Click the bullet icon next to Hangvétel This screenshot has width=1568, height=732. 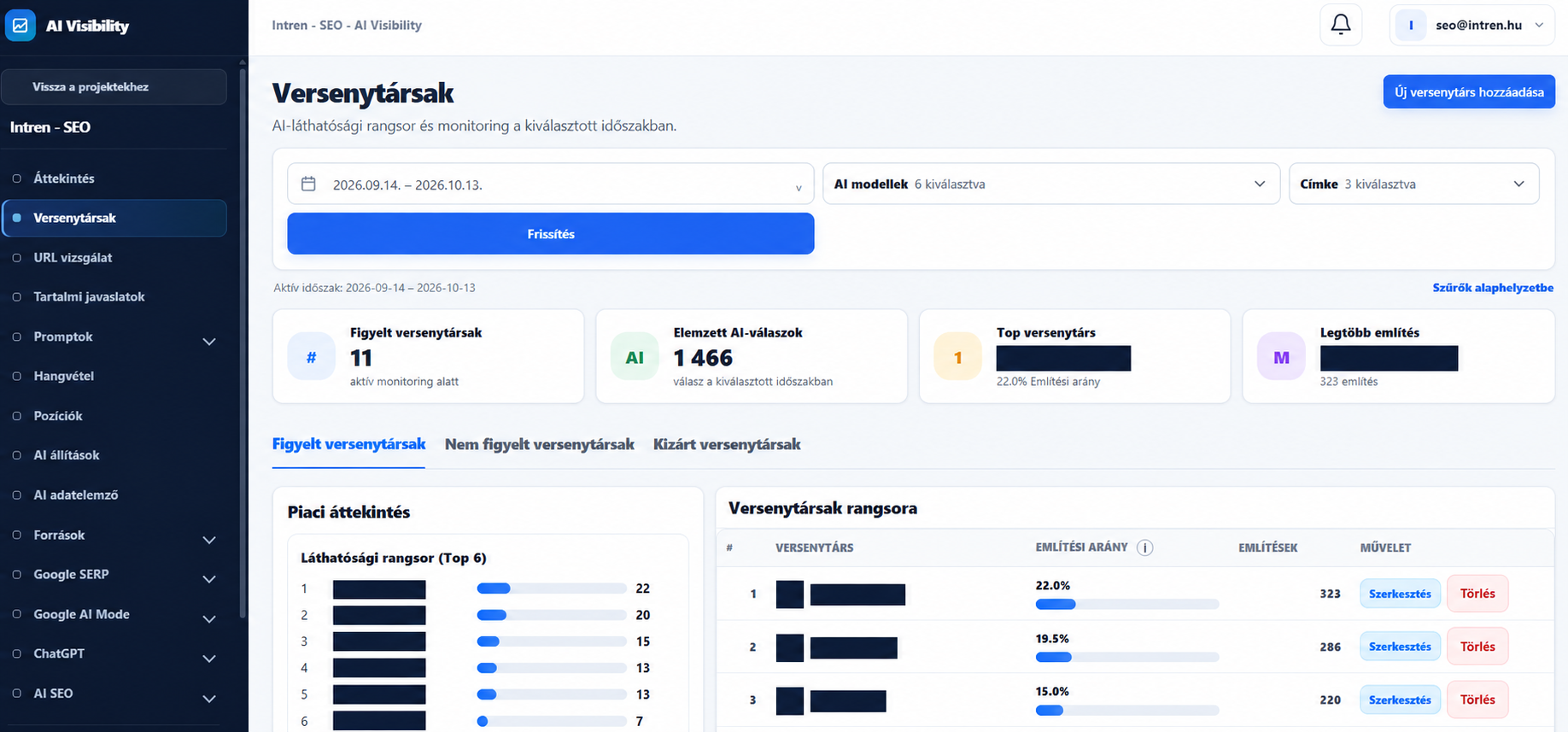(x=16, y=376)
